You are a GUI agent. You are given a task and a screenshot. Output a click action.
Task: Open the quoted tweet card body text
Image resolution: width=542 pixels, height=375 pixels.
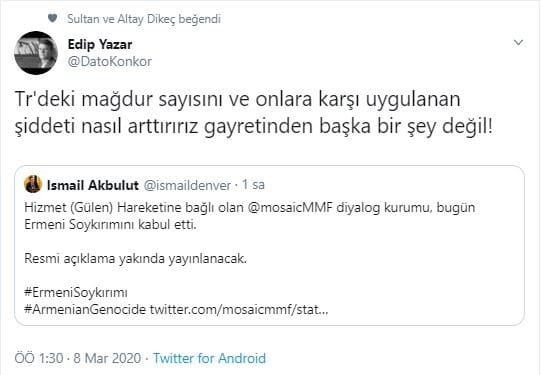coord(250,258)
